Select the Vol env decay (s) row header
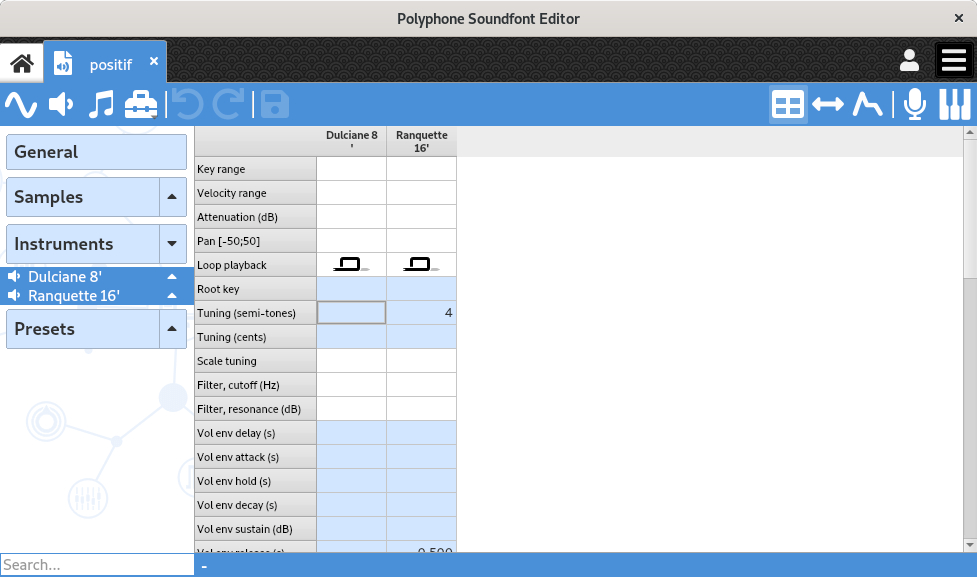Viewport: 977px width, 577px height. [x=255, y=505]
